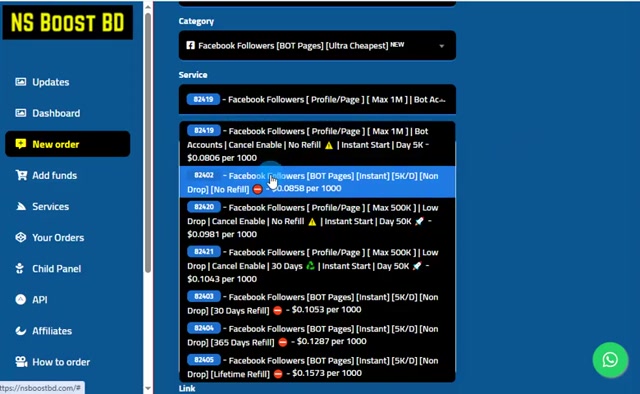Open How to order guide
640x394 pixels.
pyautogui.click(x=61, y=362)
